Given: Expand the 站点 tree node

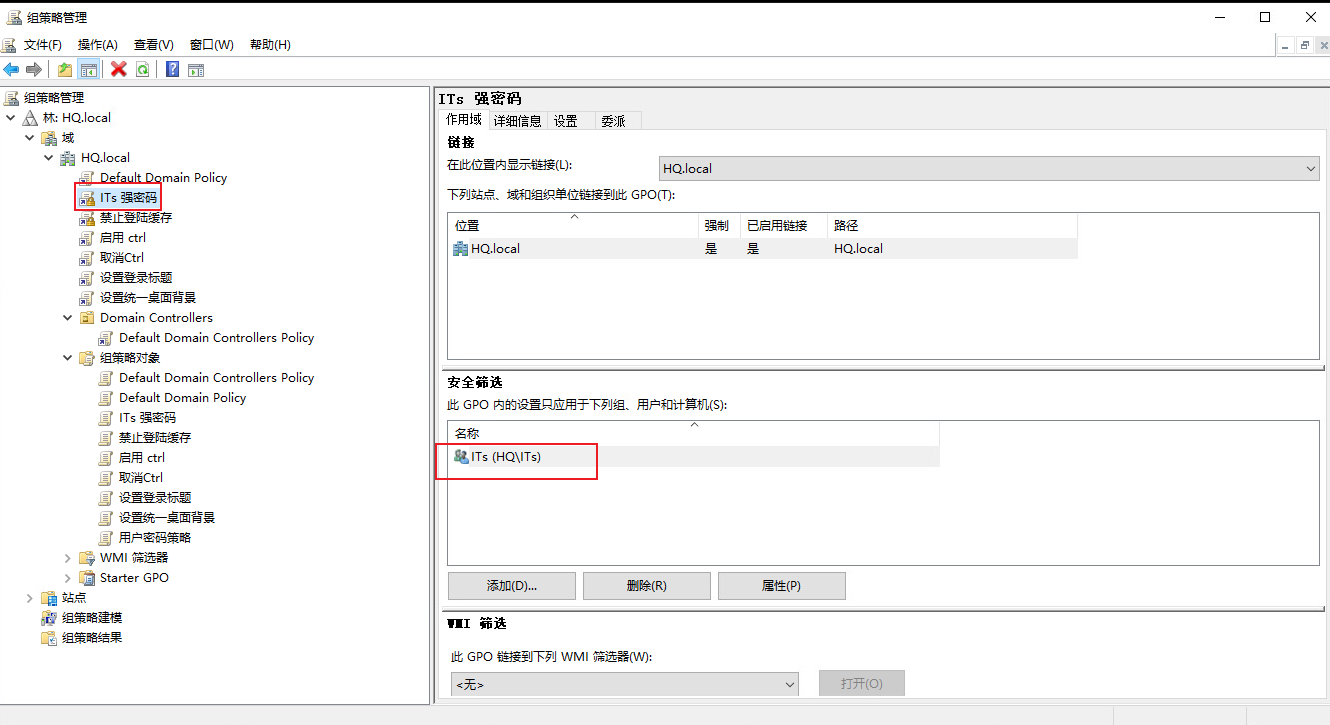Looking at the screenshot, I should [29, 598].
